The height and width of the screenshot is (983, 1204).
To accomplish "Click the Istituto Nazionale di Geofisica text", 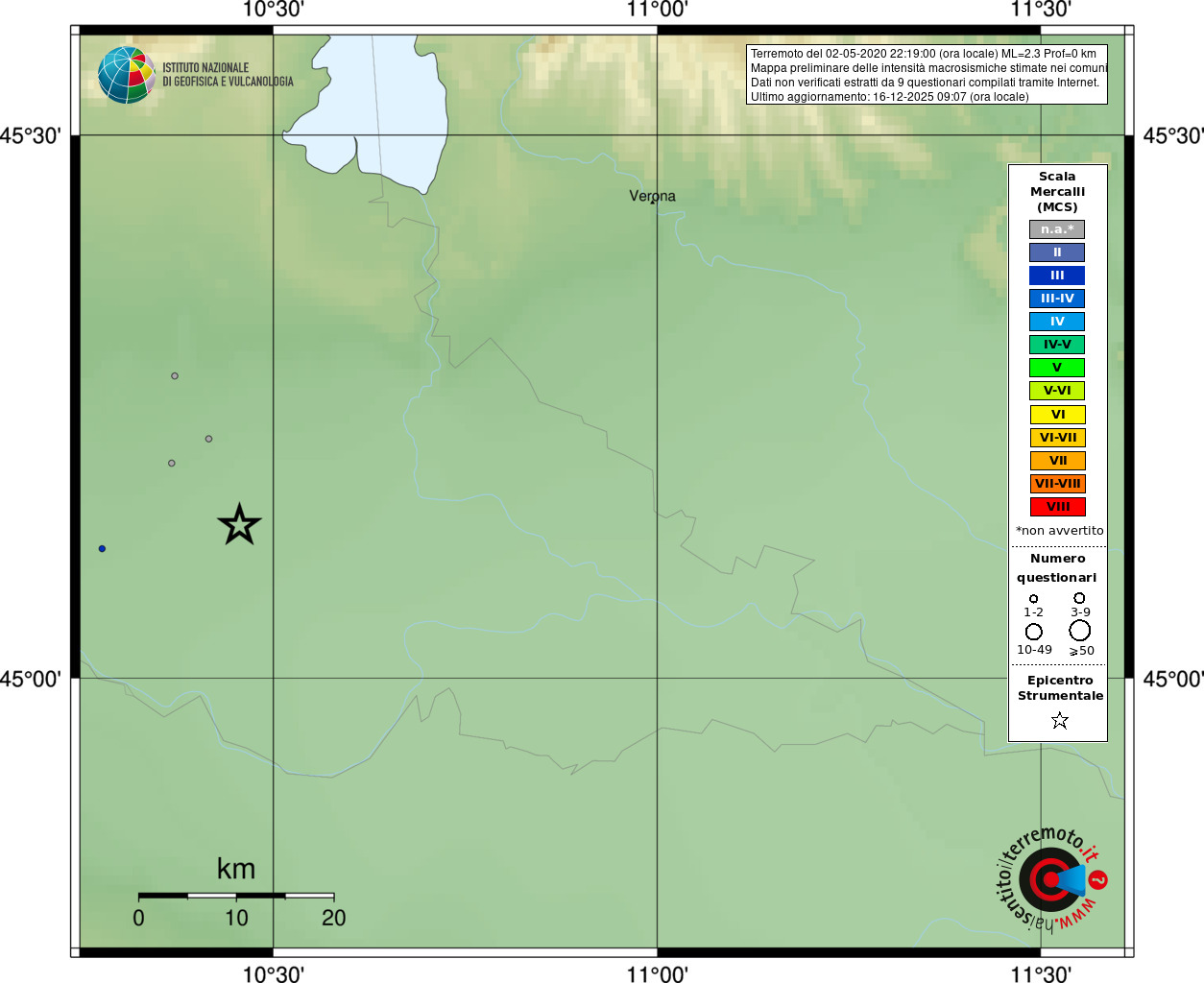I will pos(228,75).
